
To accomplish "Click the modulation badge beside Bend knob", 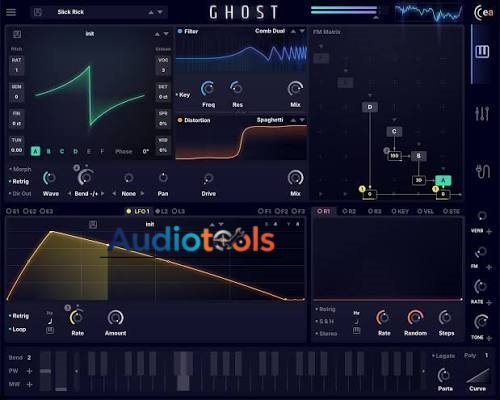I will pos(76,168).
